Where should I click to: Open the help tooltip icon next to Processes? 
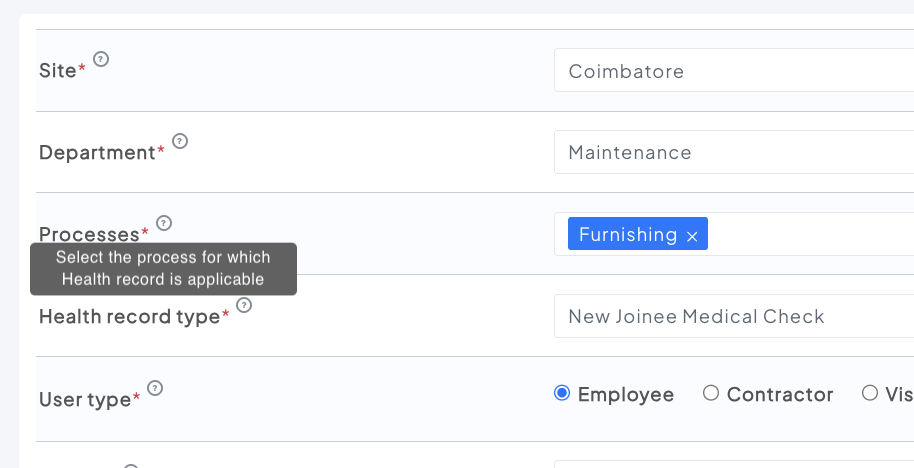(x=164, y=223)
